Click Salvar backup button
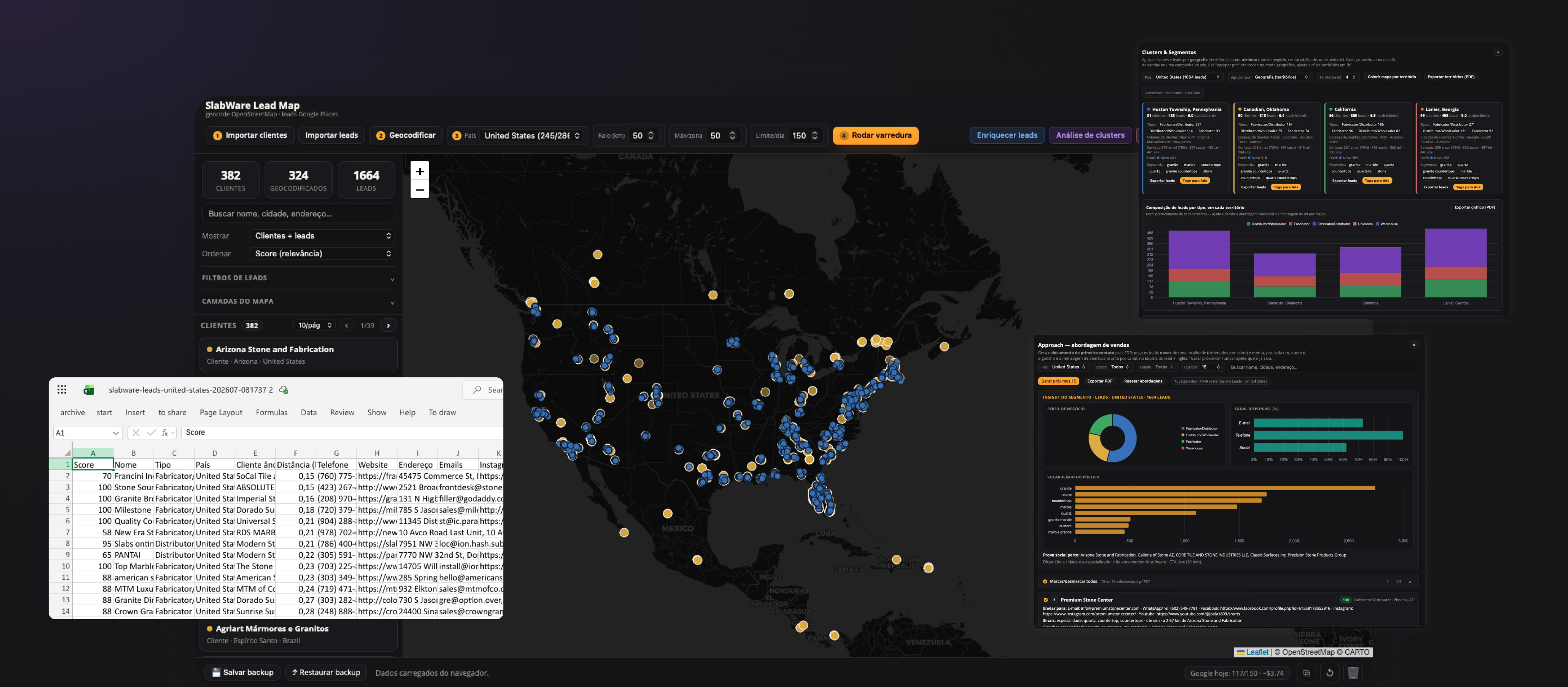The image size is (1568, 687). 243,673
